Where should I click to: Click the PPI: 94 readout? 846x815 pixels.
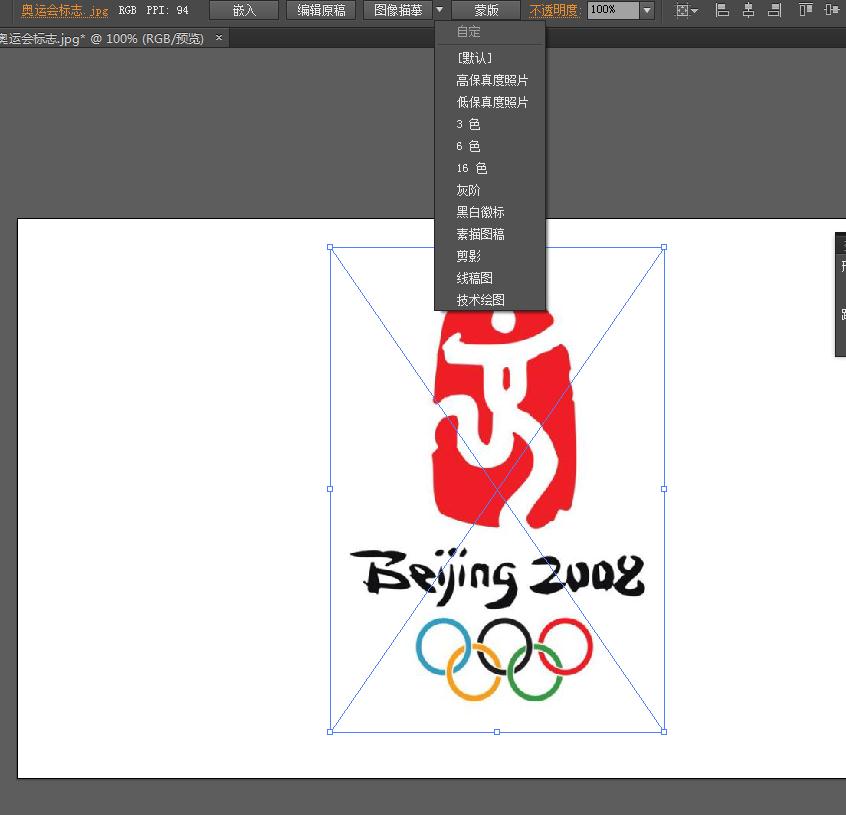[167, 10]
